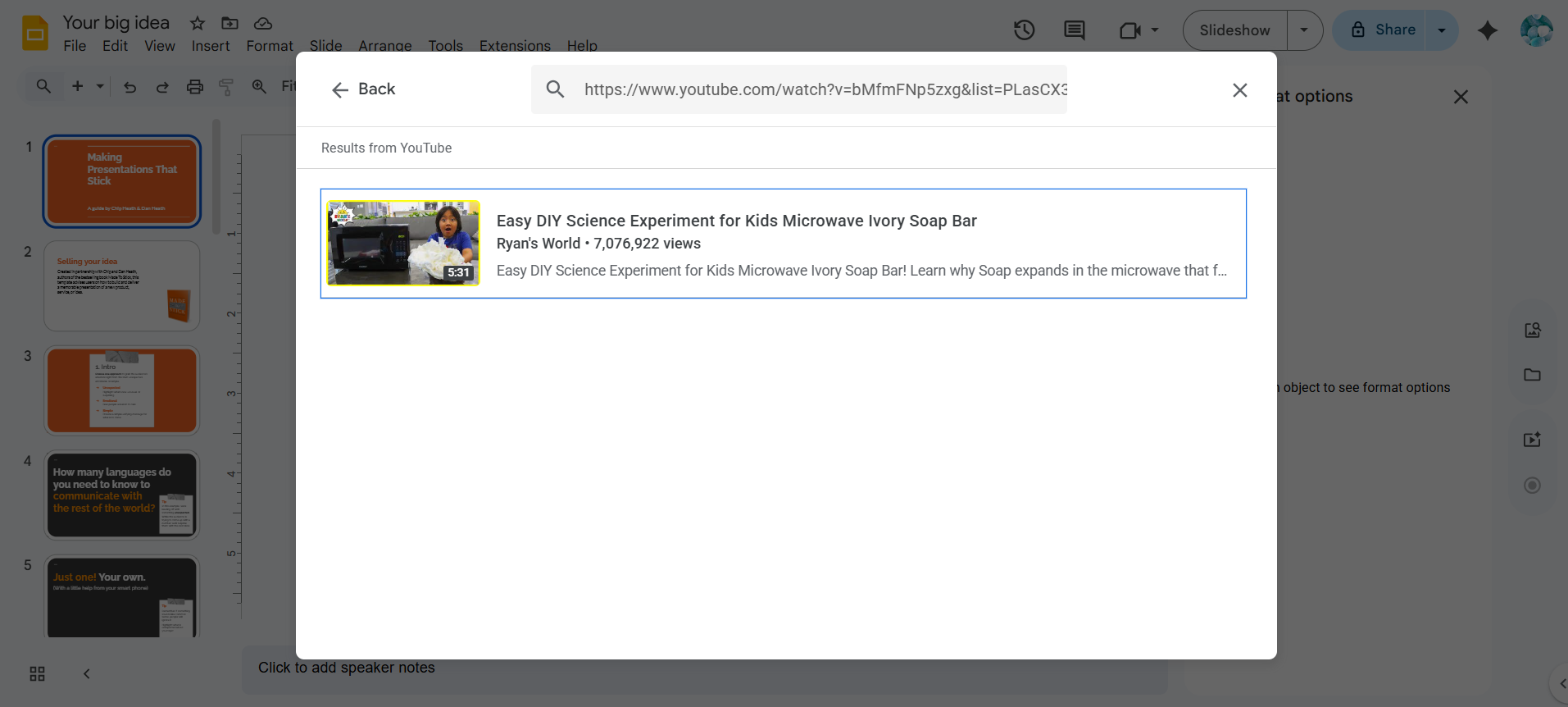
Task: Open the Help menu
Action: point(582,46)
